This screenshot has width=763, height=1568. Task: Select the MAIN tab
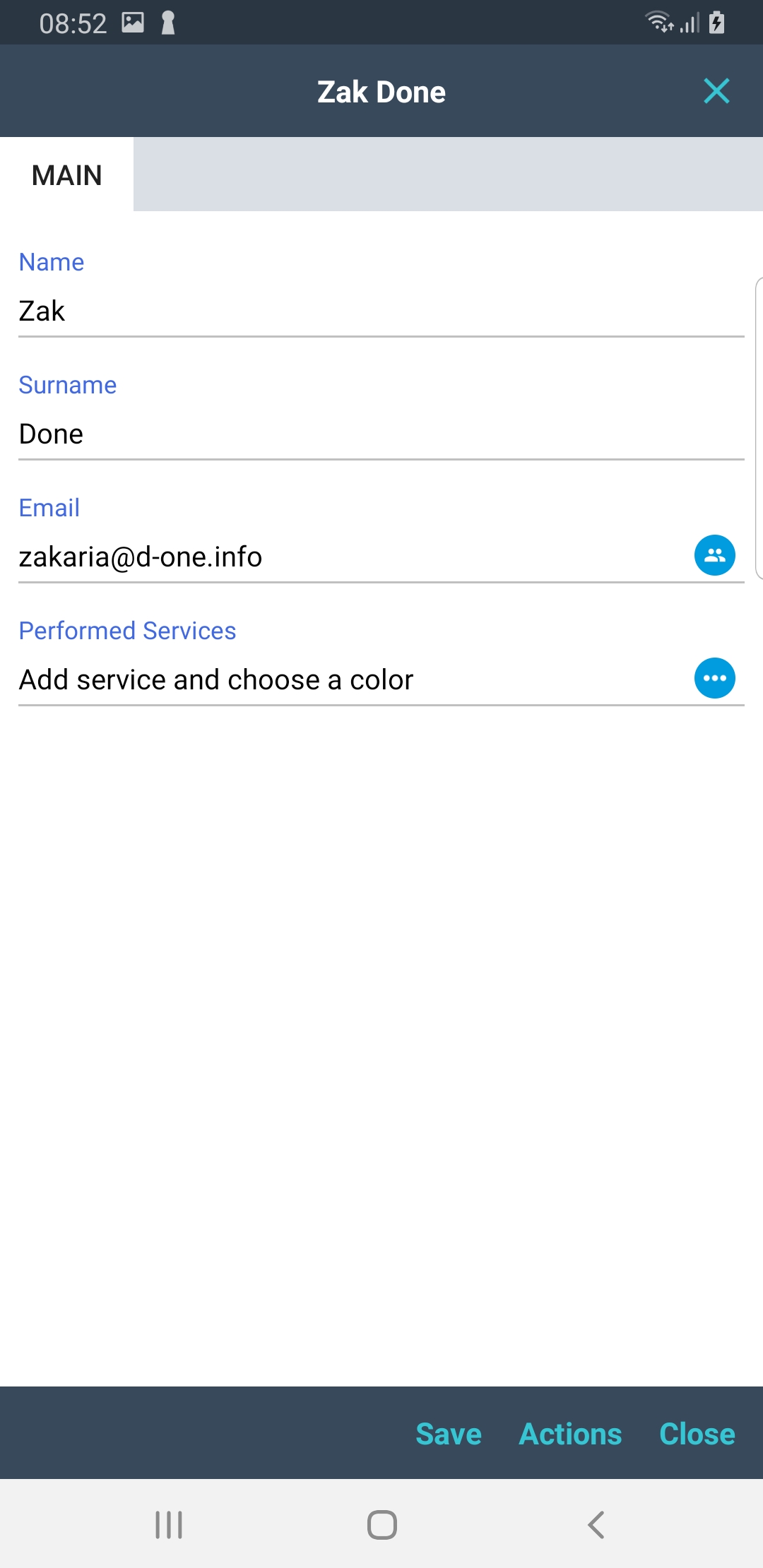tap(67, 175)
